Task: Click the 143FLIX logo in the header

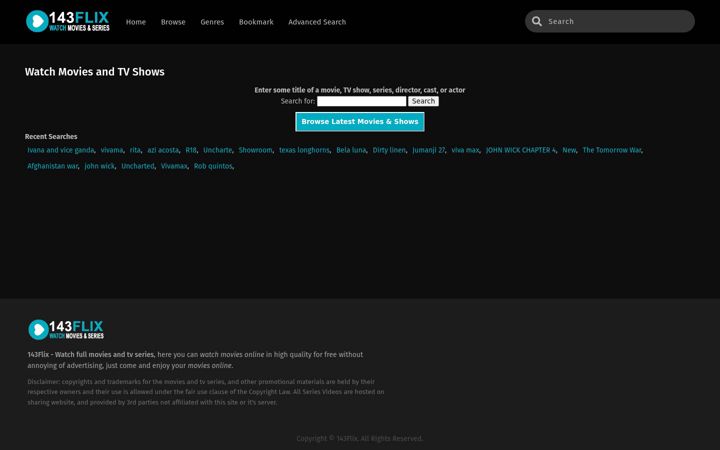Action: click(68, 21)
